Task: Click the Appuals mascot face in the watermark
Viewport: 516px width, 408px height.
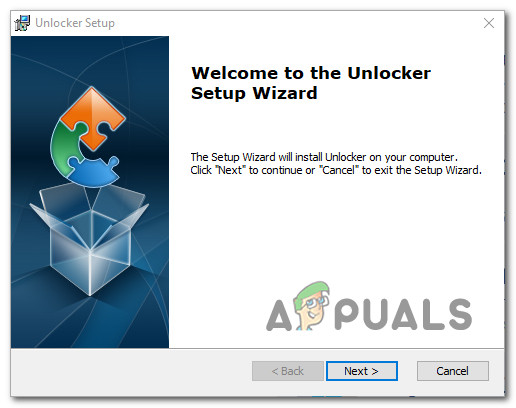Action: click(312, 305)
